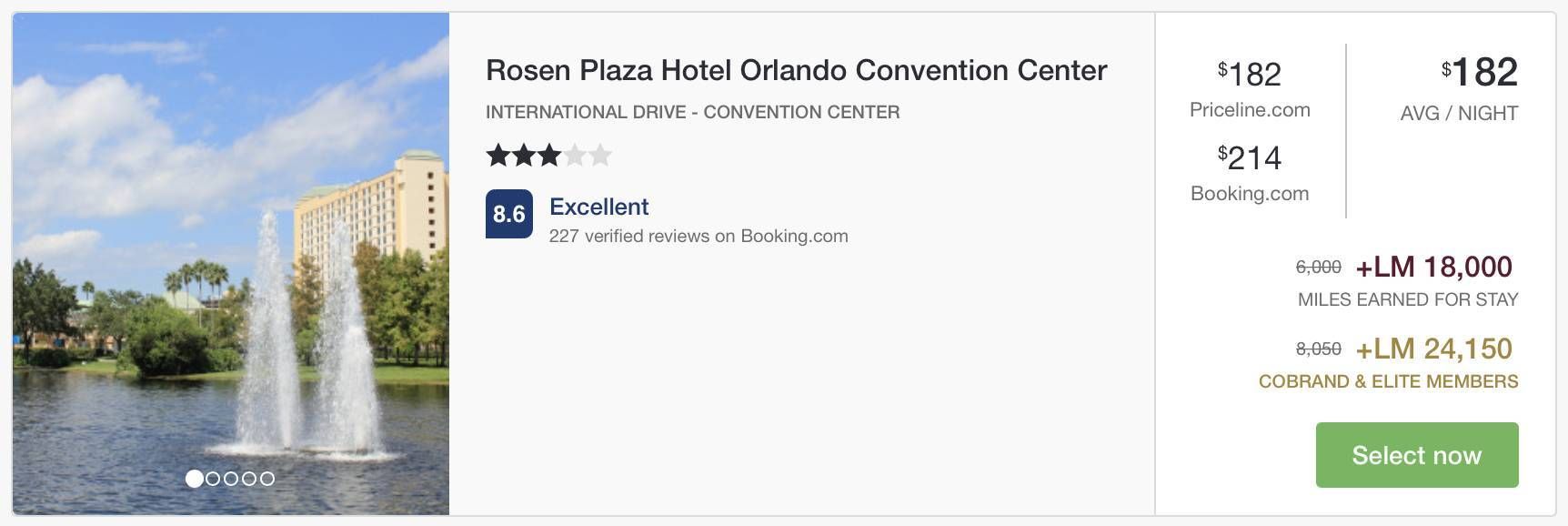Select the fifth image carousel dot
Image resolution: width=1568 pixels, height=526 pixels.
(x=267, y=479)
